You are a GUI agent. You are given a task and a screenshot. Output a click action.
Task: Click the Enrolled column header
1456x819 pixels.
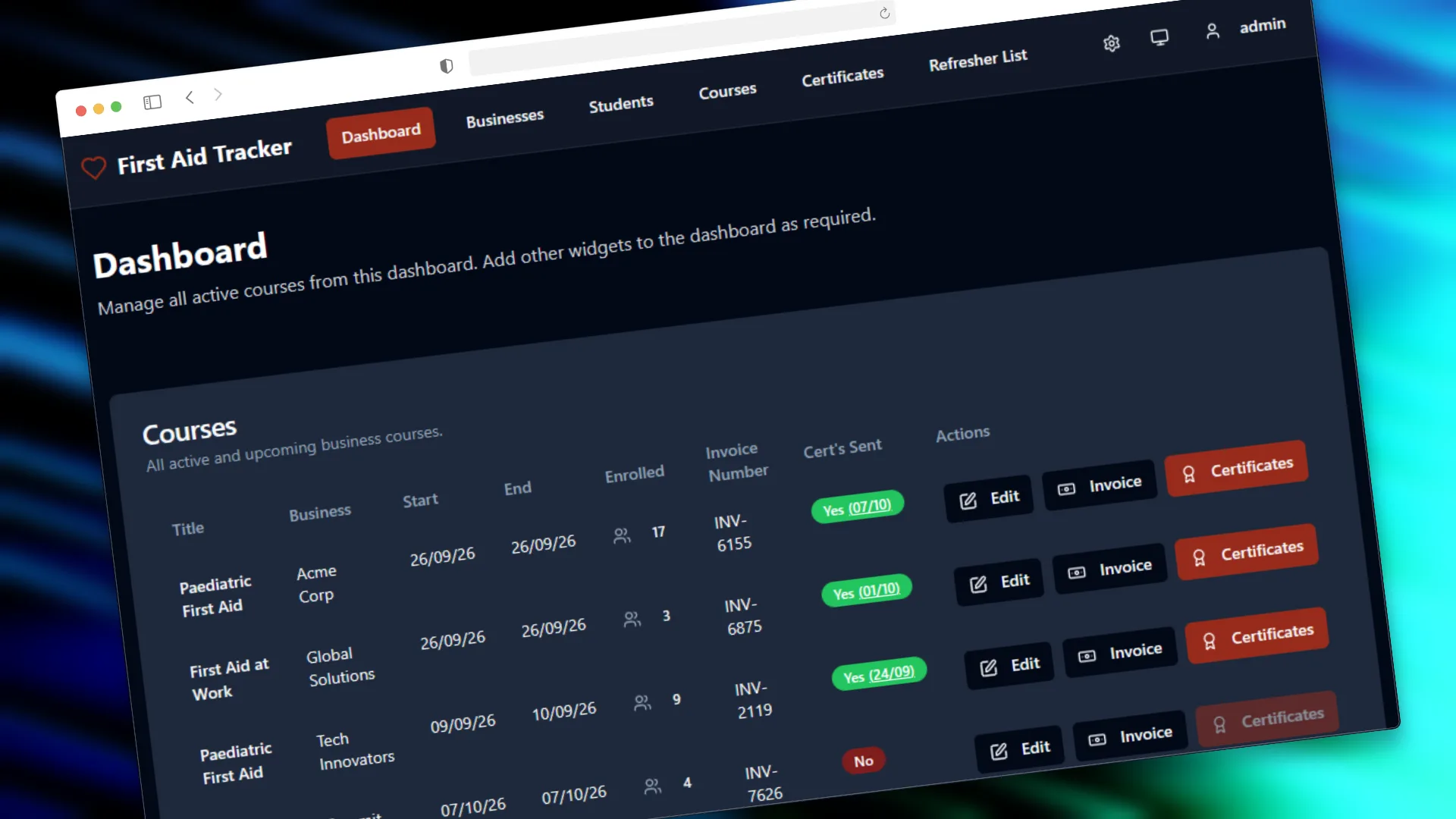(635, 474)
